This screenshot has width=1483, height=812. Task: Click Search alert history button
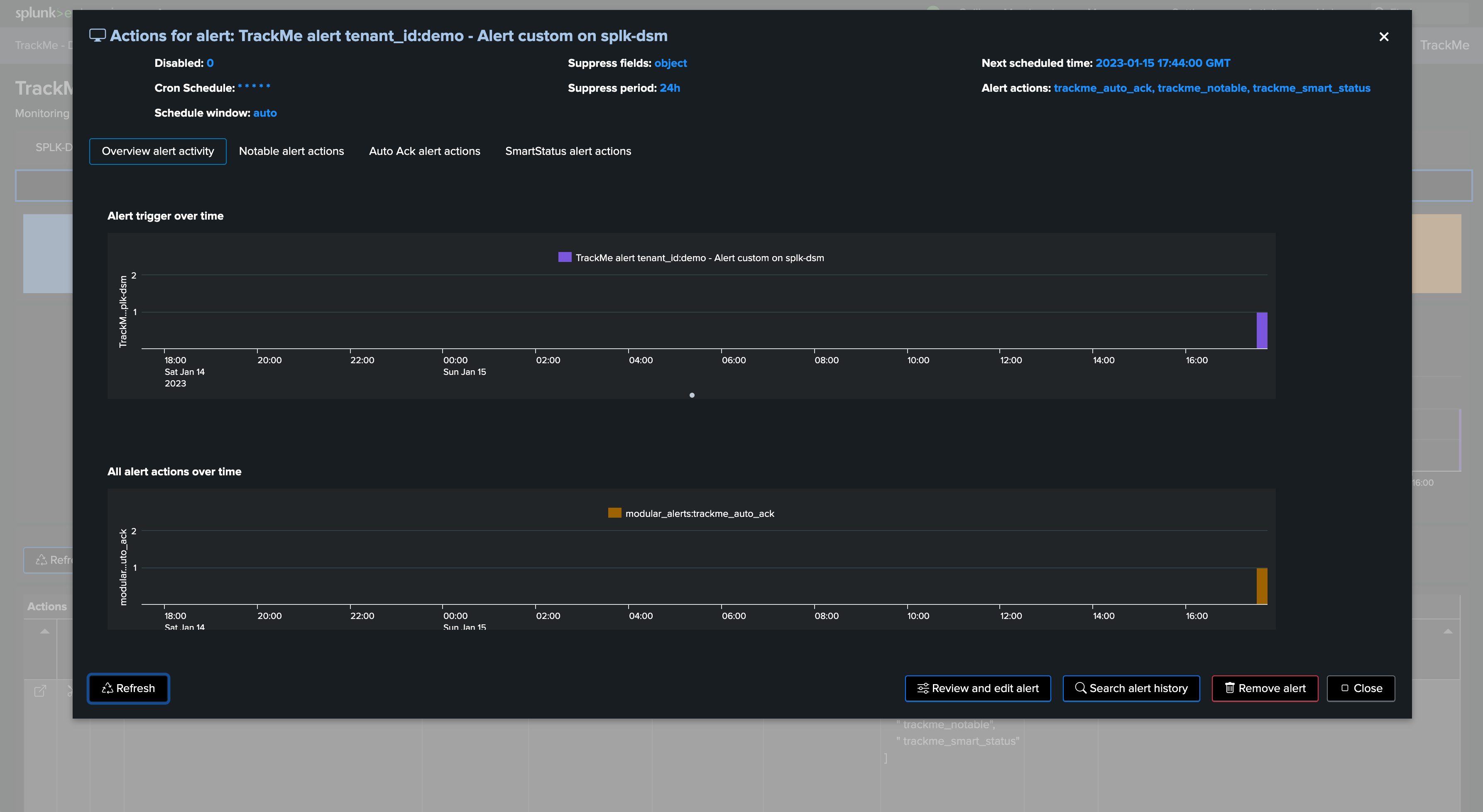(1131, 688)
